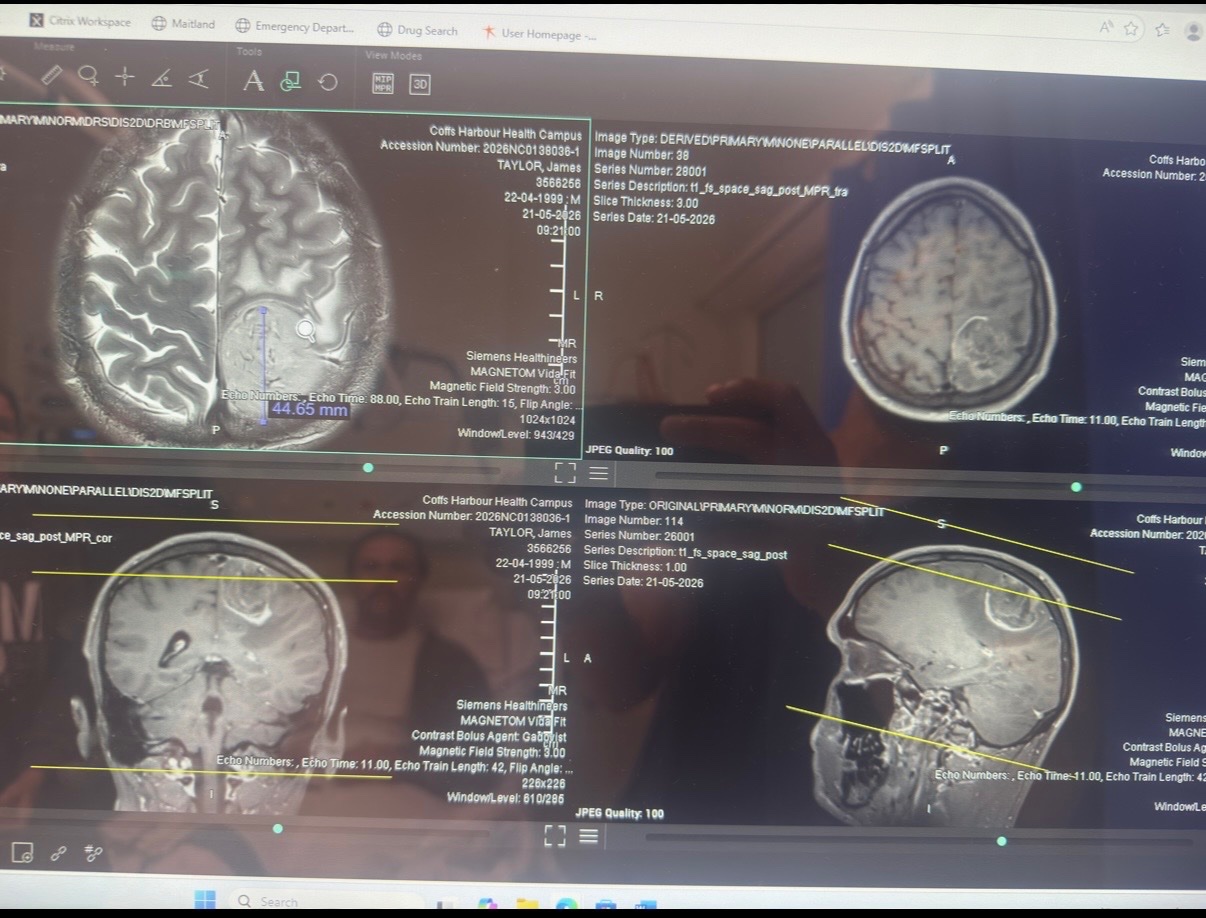This screenshot has height=918, width=1206.
Task: Open the top-left viewport hamburger menu
Action: (598, 473)
